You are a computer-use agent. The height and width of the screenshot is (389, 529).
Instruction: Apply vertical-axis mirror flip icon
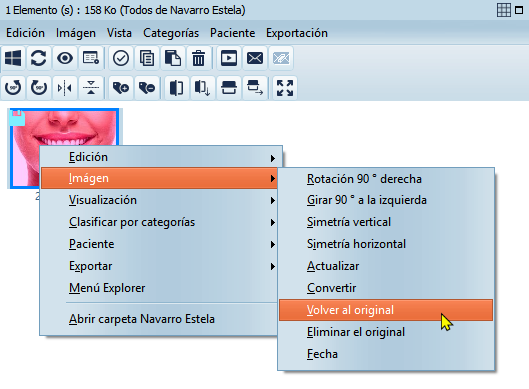click(65, 88)
